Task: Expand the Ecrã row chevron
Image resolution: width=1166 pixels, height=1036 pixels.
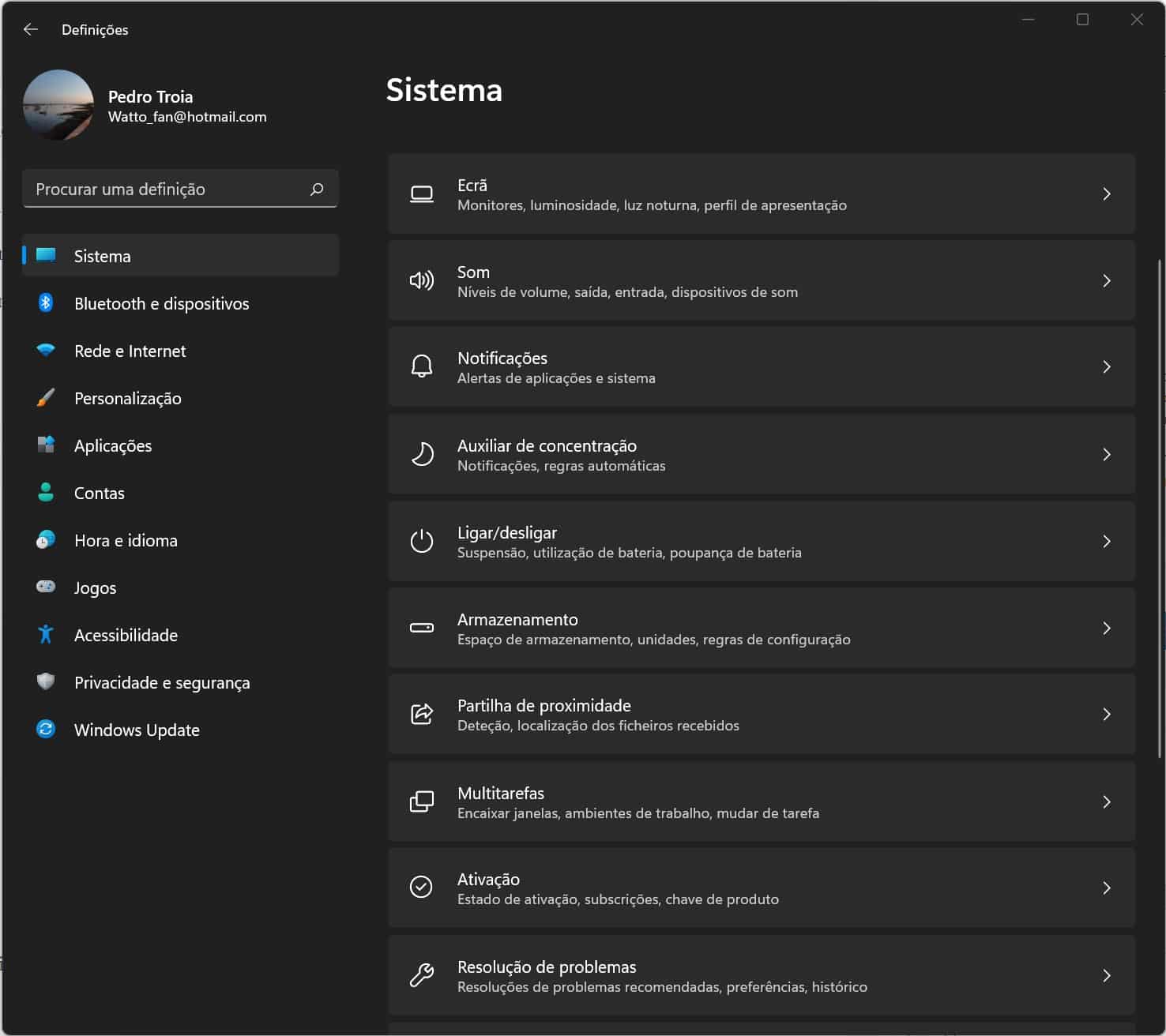Action: click(x=1106, y=194)
